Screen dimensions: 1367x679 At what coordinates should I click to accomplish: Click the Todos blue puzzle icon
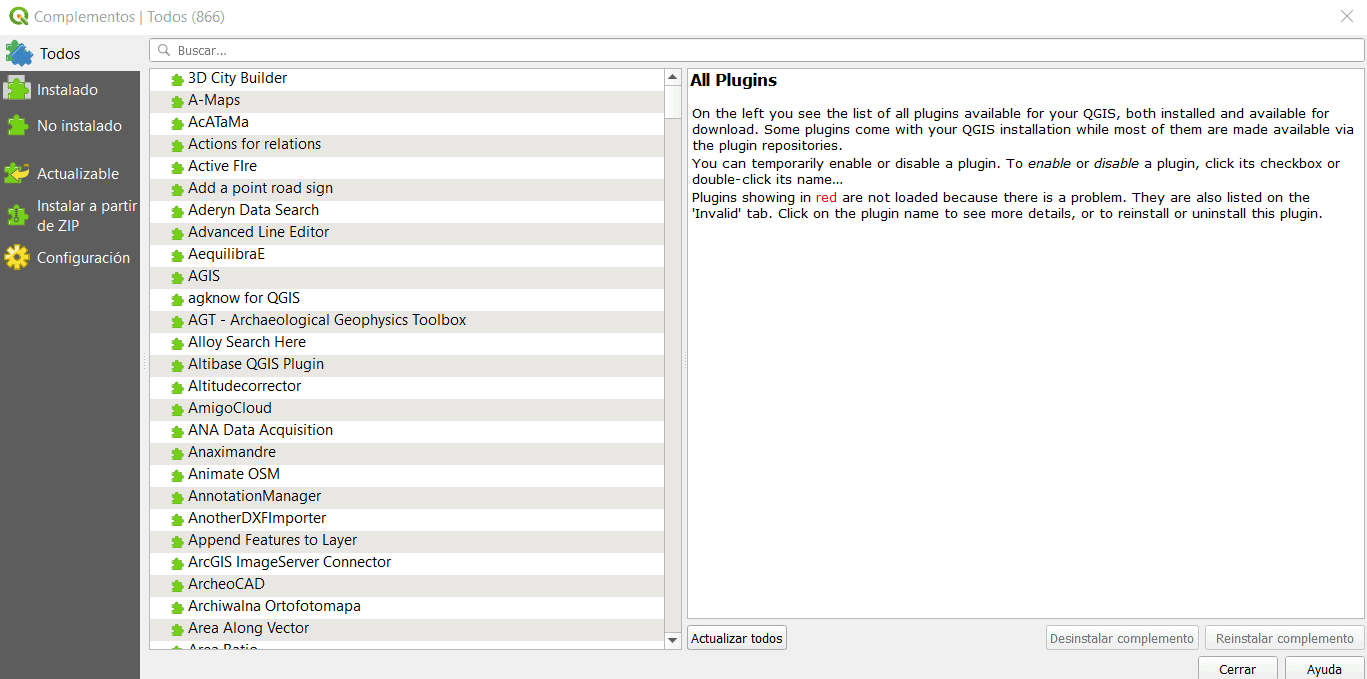(x=19, y=53)
